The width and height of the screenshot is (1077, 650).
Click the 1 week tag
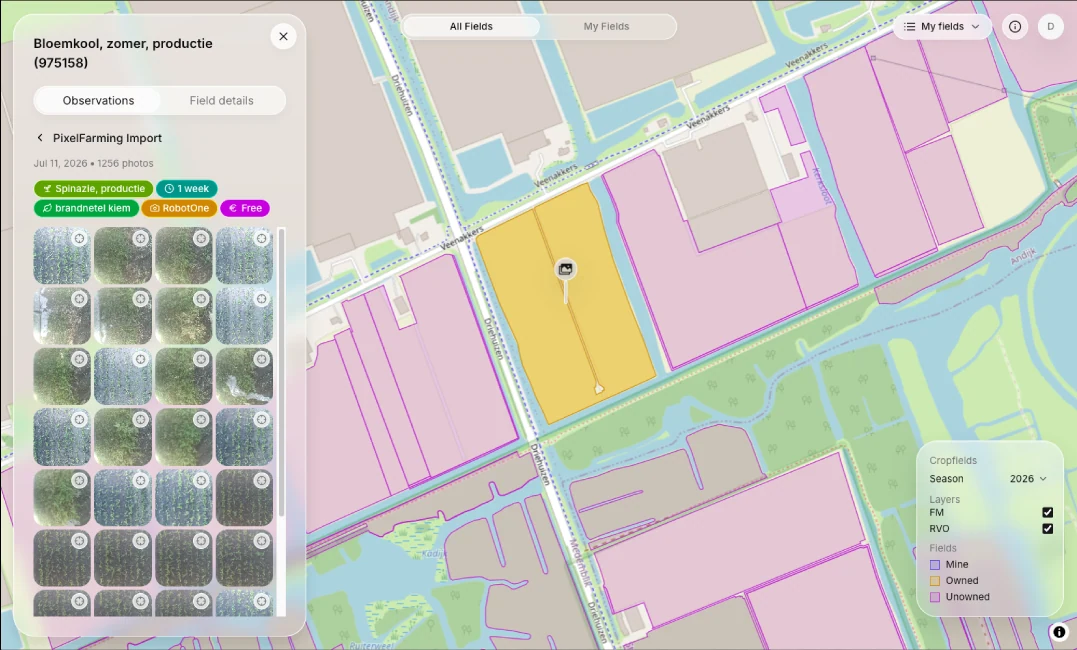point(187,189)
